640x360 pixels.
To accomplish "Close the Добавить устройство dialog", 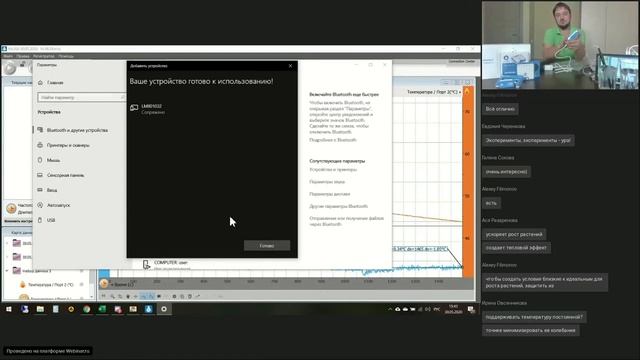I will [290, 66].
